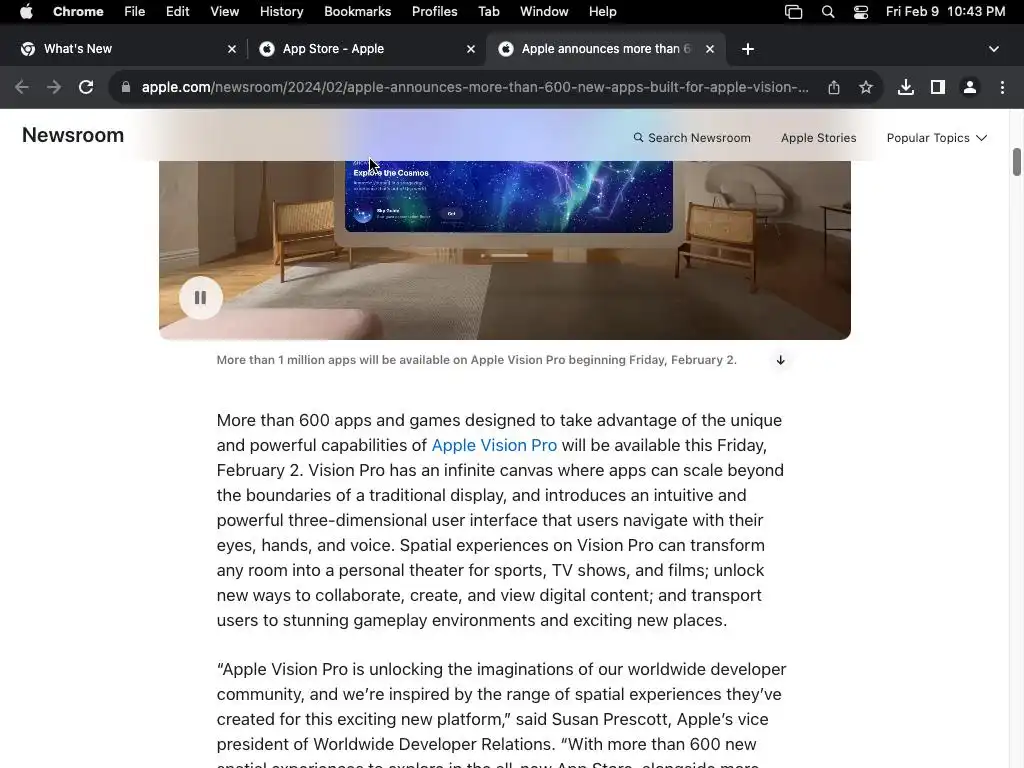Click the caption 'More than 1 million apps'

(x=477, y=360)
